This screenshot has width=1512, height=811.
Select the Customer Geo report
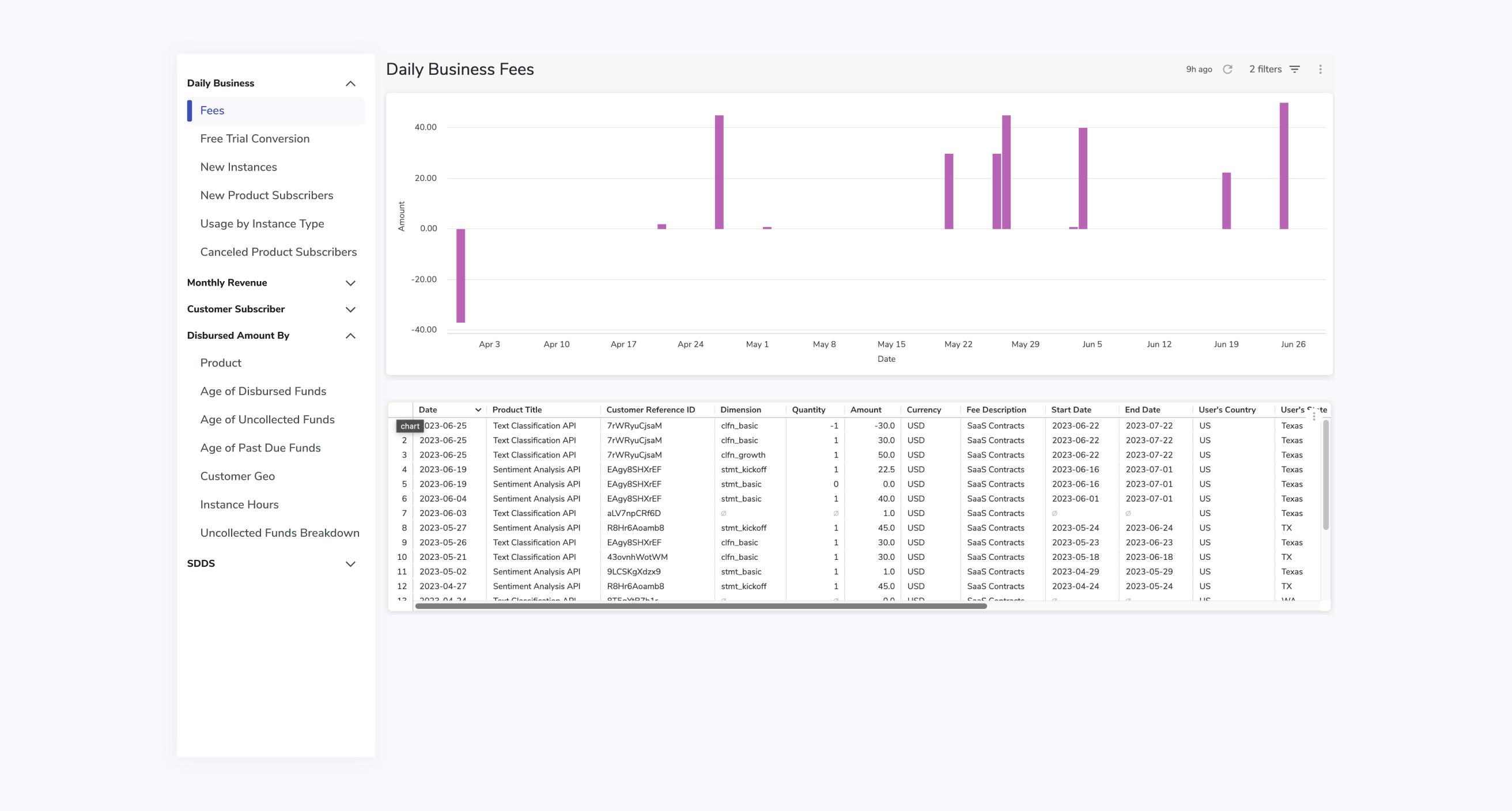[x=237, y=476]
